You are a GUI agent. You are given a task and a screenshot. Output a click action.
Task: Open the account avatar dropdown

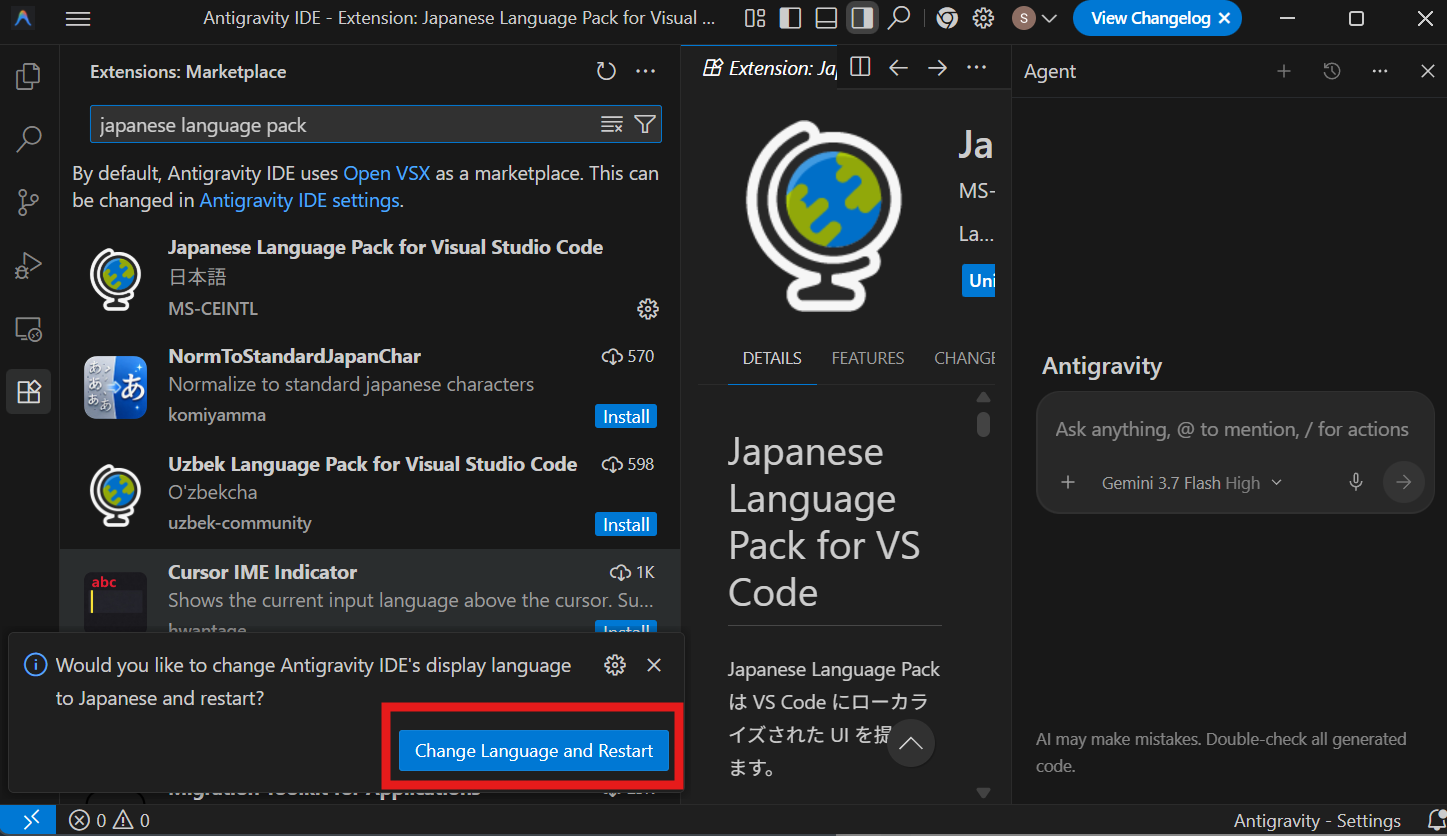click(x=1034, y=18)
